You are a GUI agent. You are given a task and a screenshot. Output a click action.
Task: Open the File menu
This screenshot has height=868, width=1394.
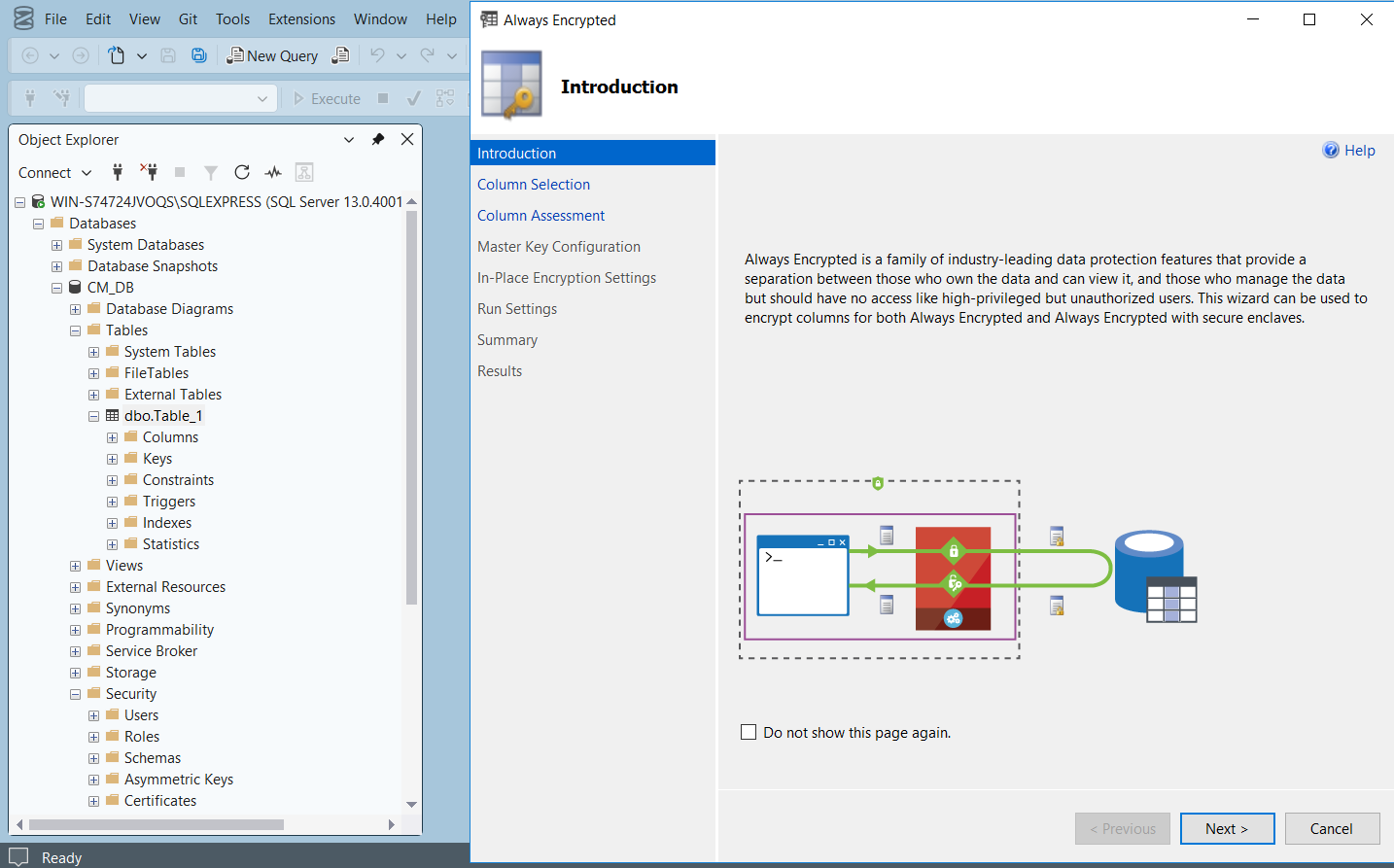55,18
